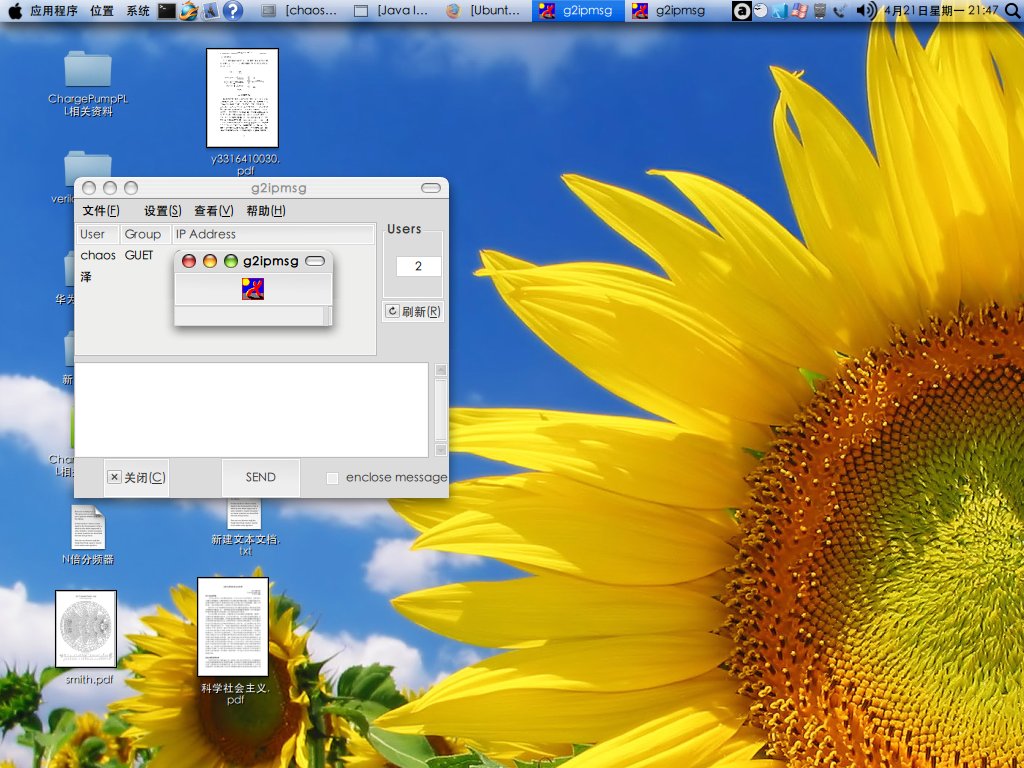Screen dimensions: 1024x768
Task: Switch to the [Ubunt... Firefox taskbar window
Action: pyautogui.click(x=485, y=10)
